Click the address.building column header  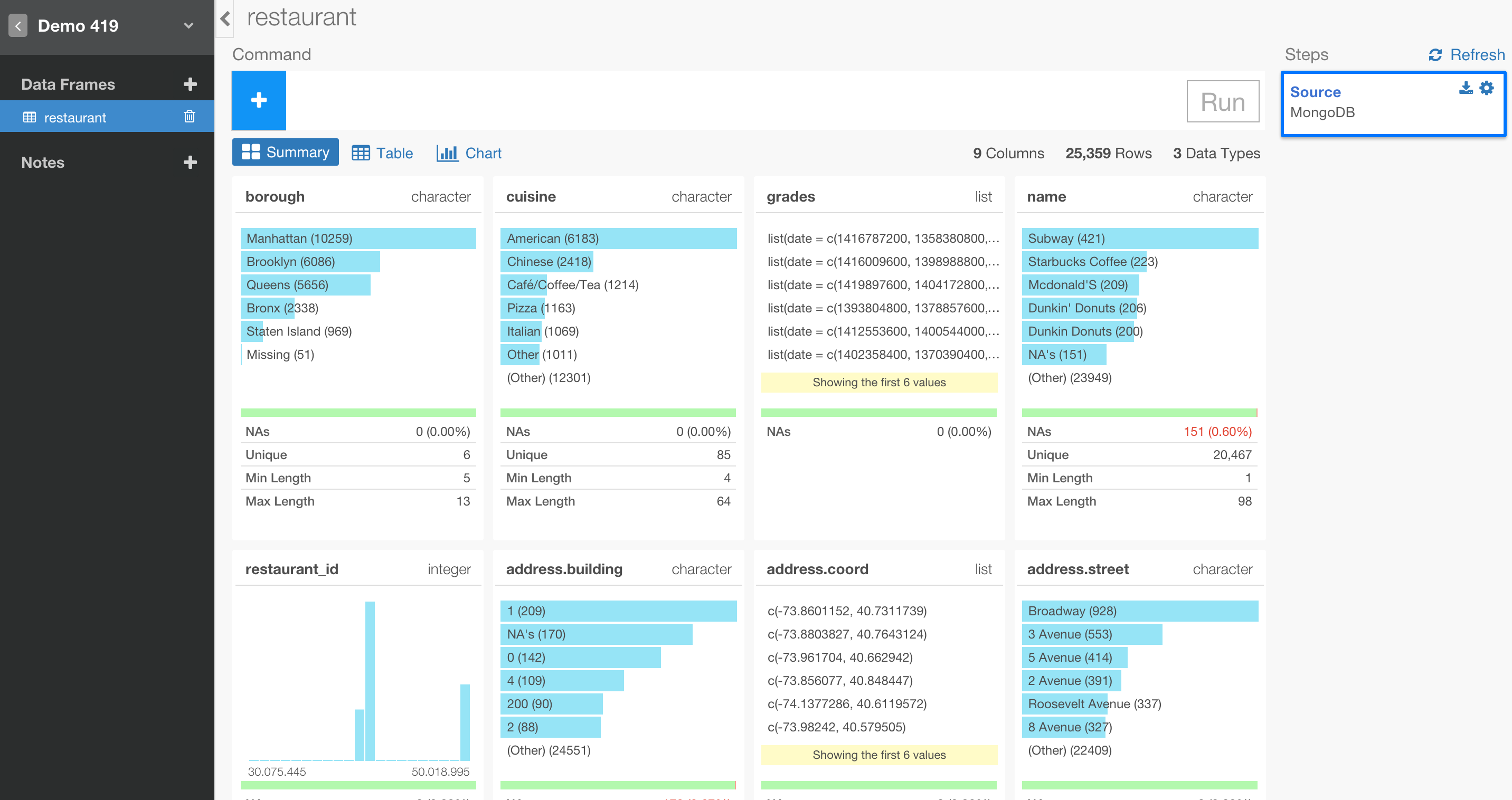[563, 569]
